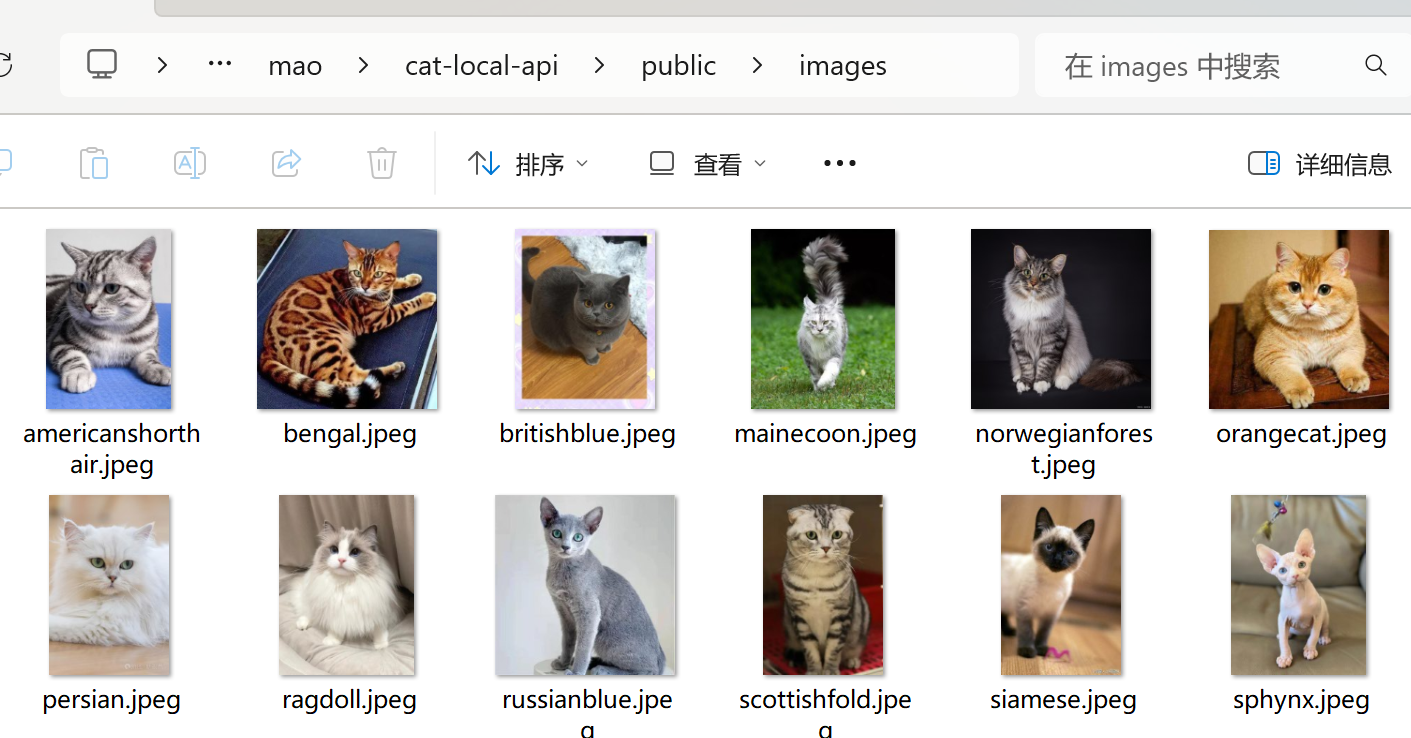Image resolution: width=1411 pixels, height=738 pixels.
Task: Toggle the 详细信息 details pane
Action: 1320,164
